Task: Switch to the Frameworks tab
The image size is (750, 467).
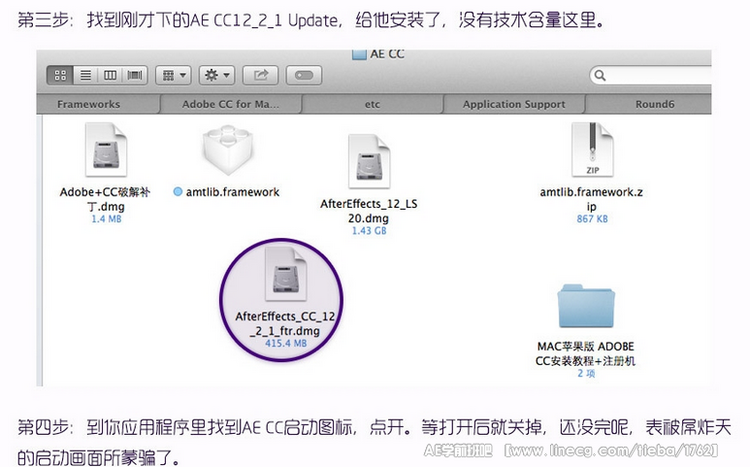Action: [x=98, y=104]
